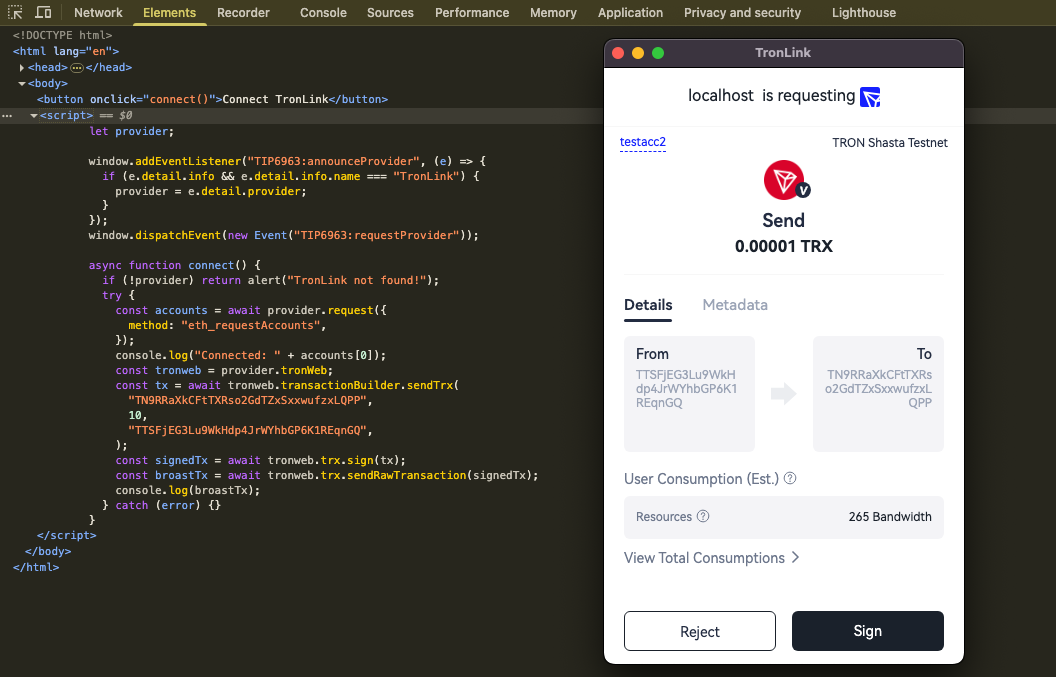Click the ellipsis badge inside the head element

[x=77, y=67]
